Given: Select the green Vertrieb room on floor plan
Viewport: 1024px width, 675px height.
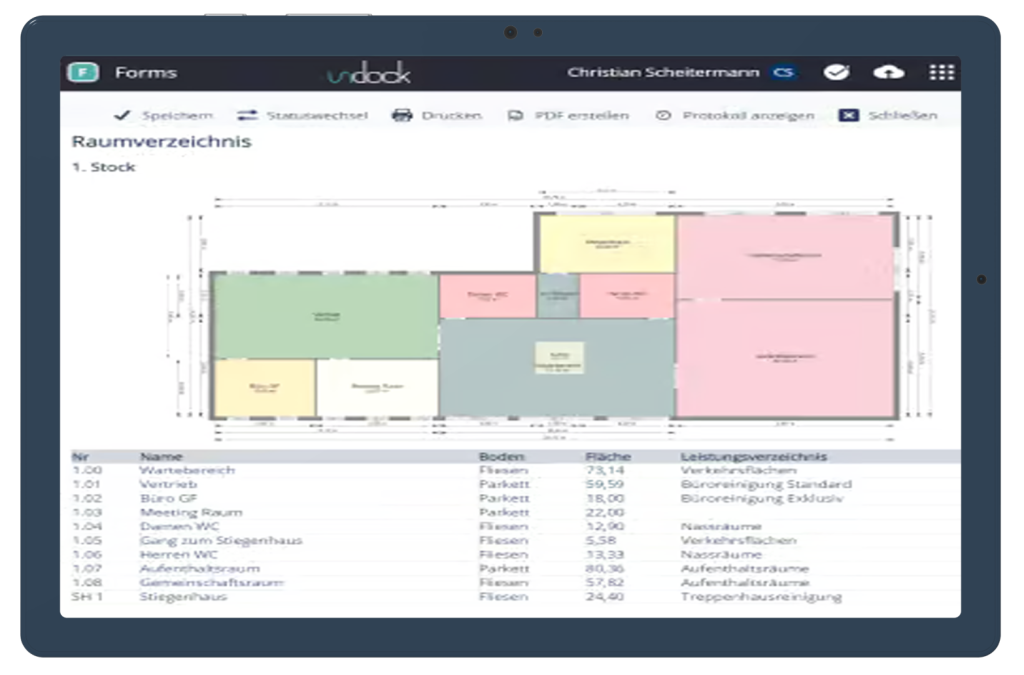Looking at the screenshot, I should [326, 315].
